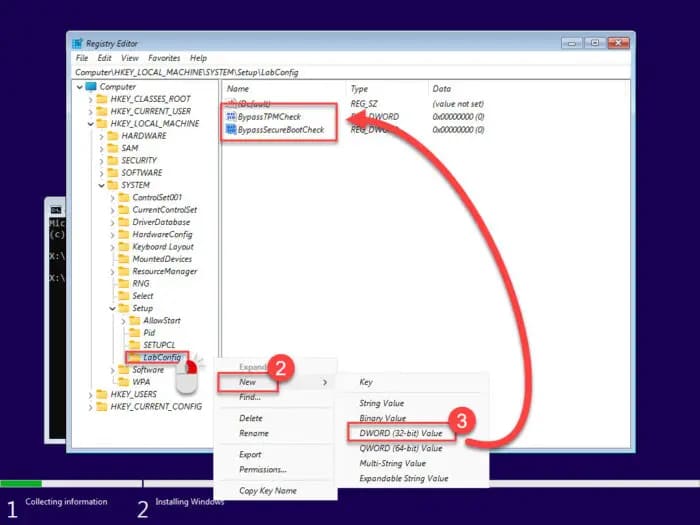
Task: Expand the HKEY_CLASSES_ROOT tree node
Action: (91, 99)
